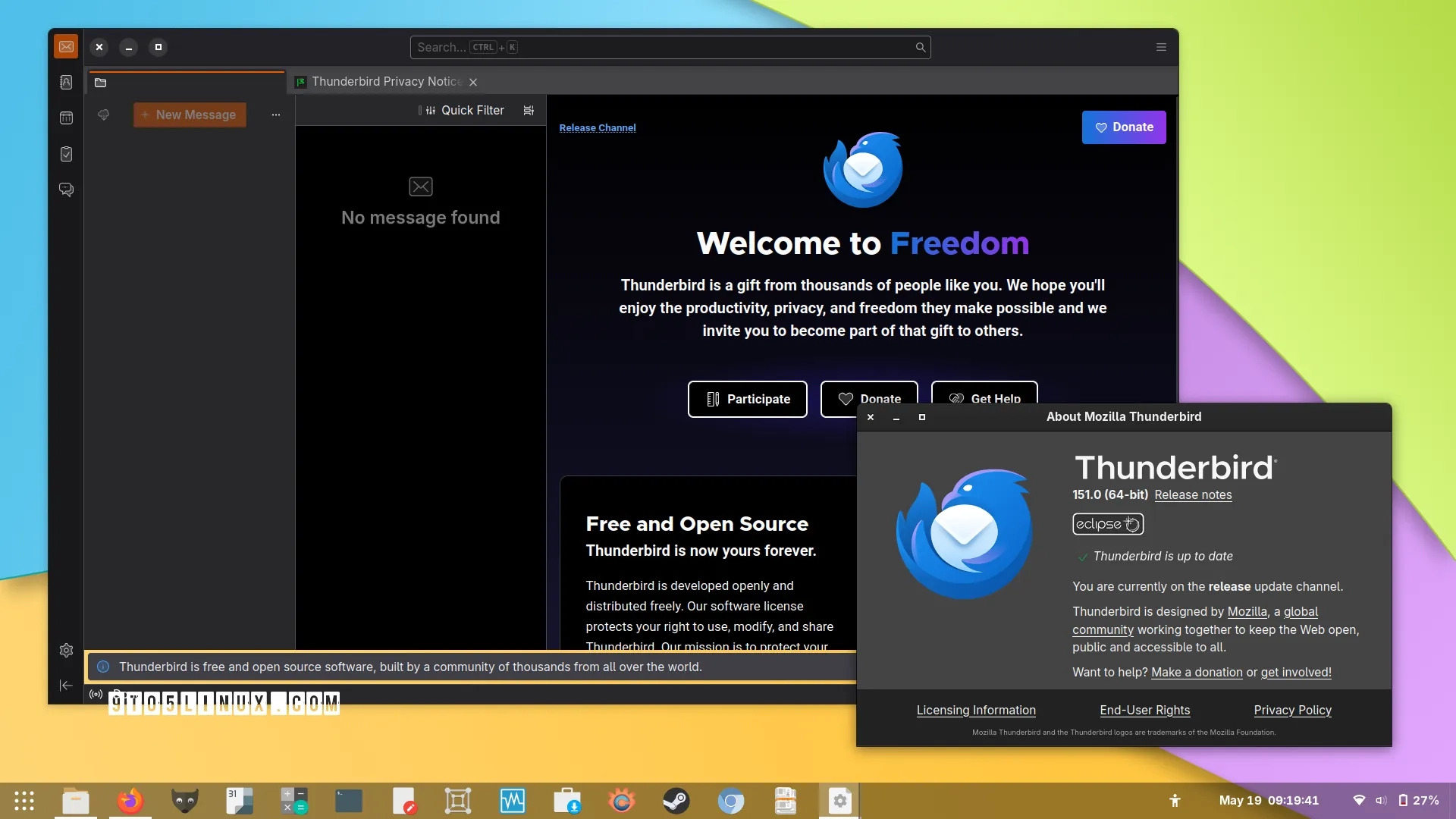
Task: Open the Mail space icon
Action: [66, 47]
